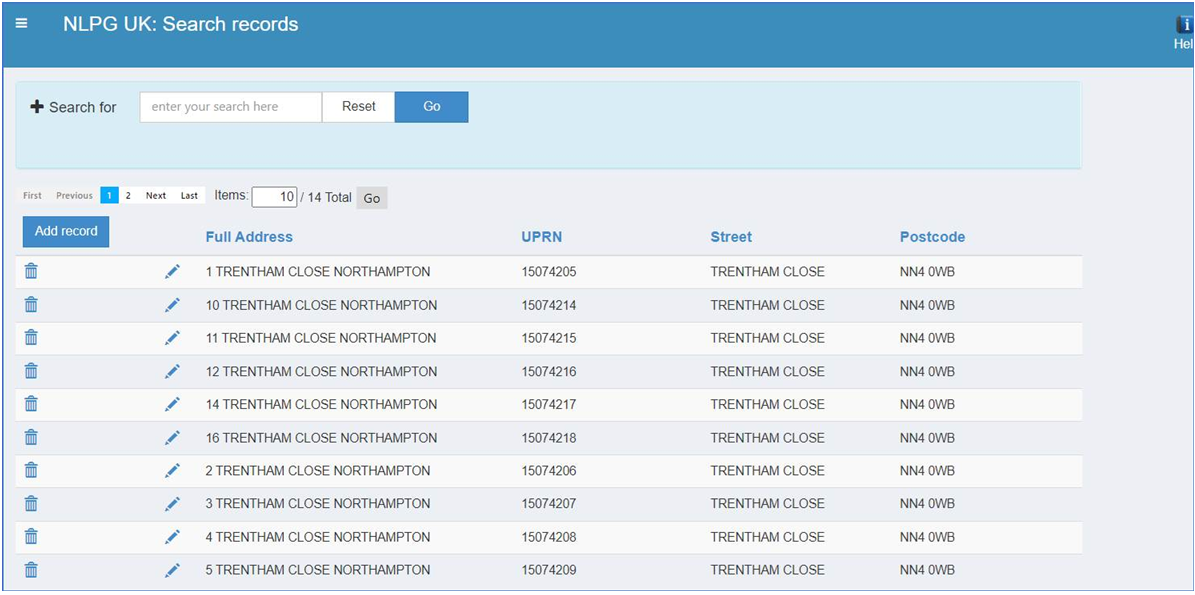Select page 2 in pagination

click(x=128, y=196)
